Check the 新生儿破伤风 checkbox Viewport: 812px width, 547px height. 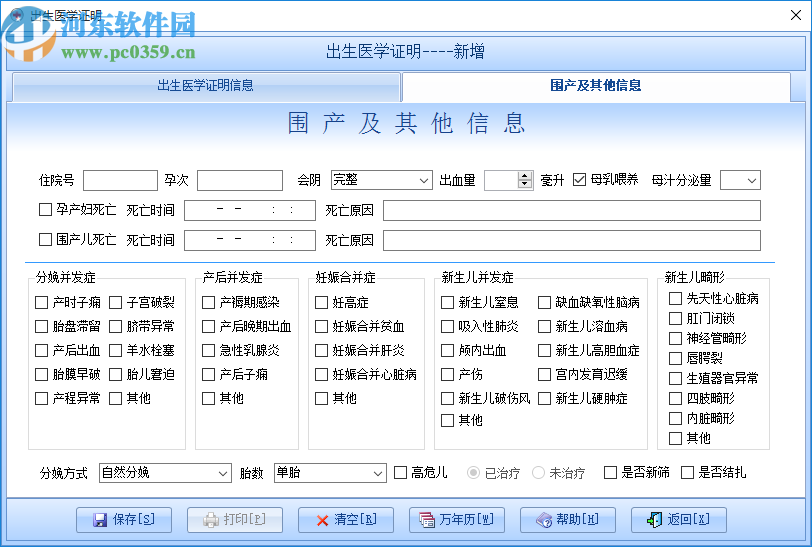447,399
